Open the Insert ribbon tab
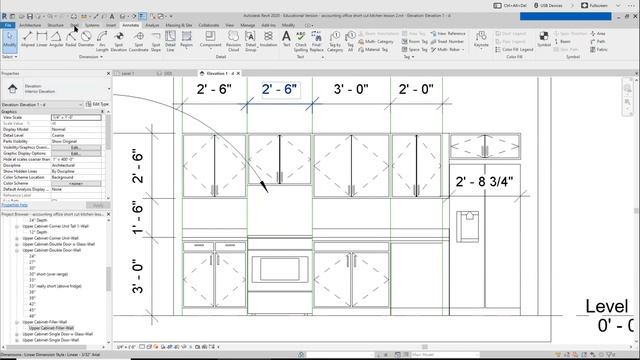640x360 pixels. coord(111,25)
